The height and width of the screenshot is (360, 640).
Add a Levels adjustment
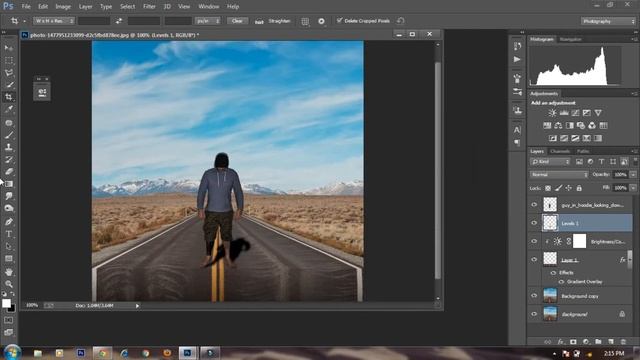point(564,113)
